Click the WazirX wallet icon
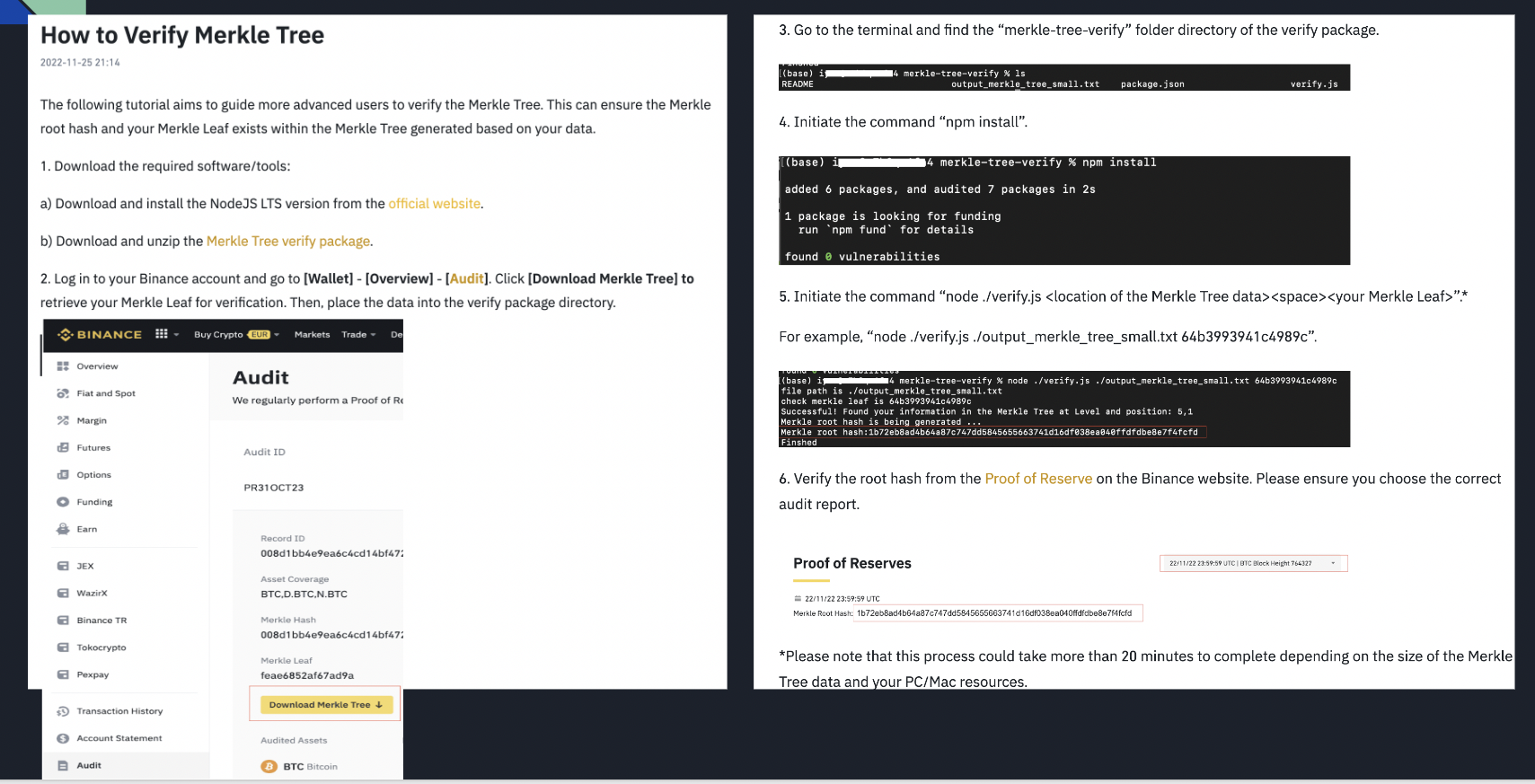 (x=63, y=593)
